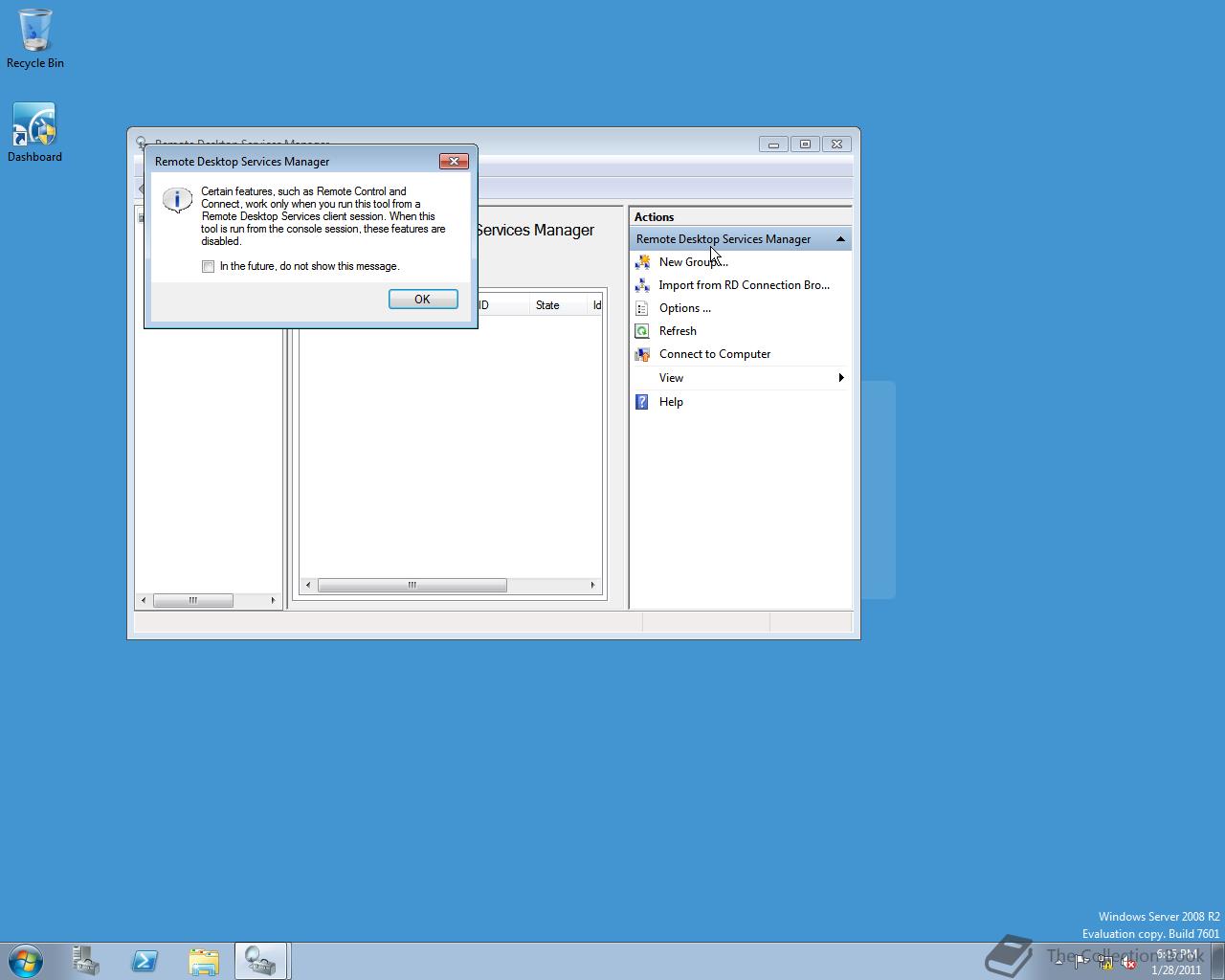This screenshot has width=1225, height=980.
Task: Click OK in the information dialog
Action: click(423, 300)
